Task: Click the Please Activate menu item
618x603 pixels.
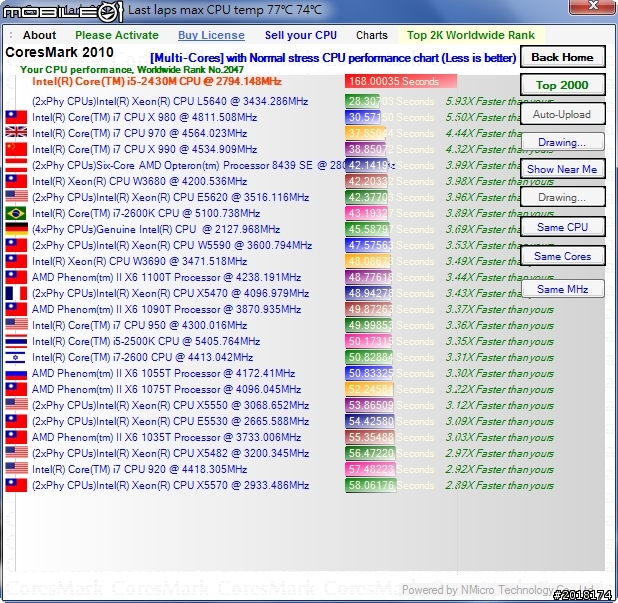Action: pos(117,35)
